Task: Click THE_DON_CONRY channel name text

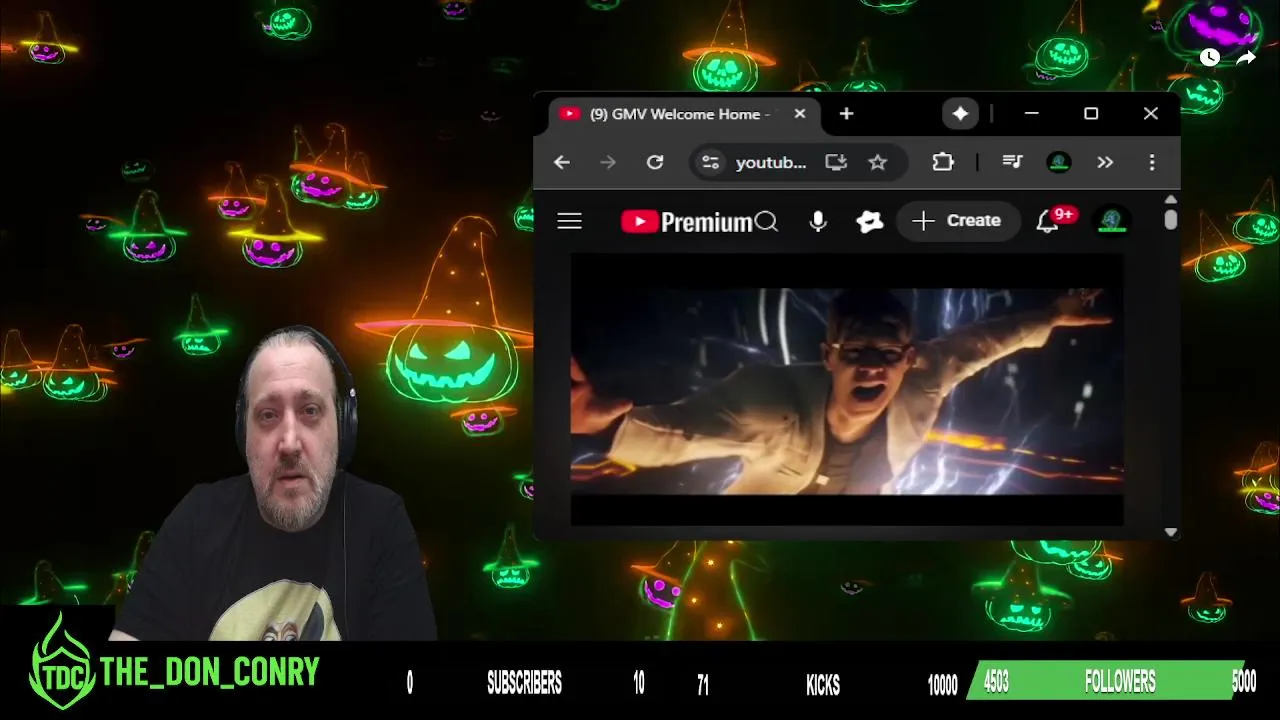Action: click(210, 673)
